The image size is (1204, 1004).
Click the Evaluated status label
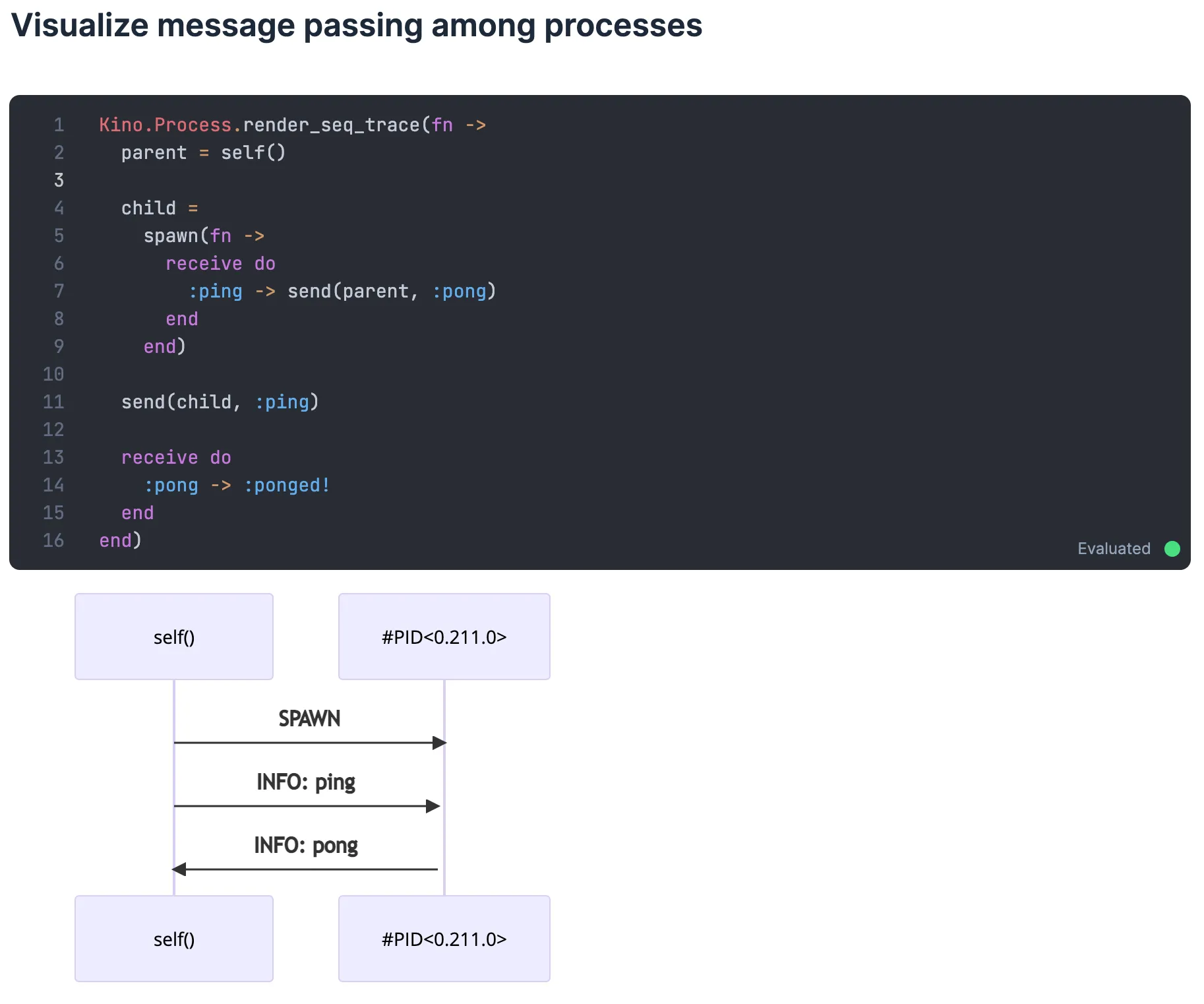[x=1114, y=549]
